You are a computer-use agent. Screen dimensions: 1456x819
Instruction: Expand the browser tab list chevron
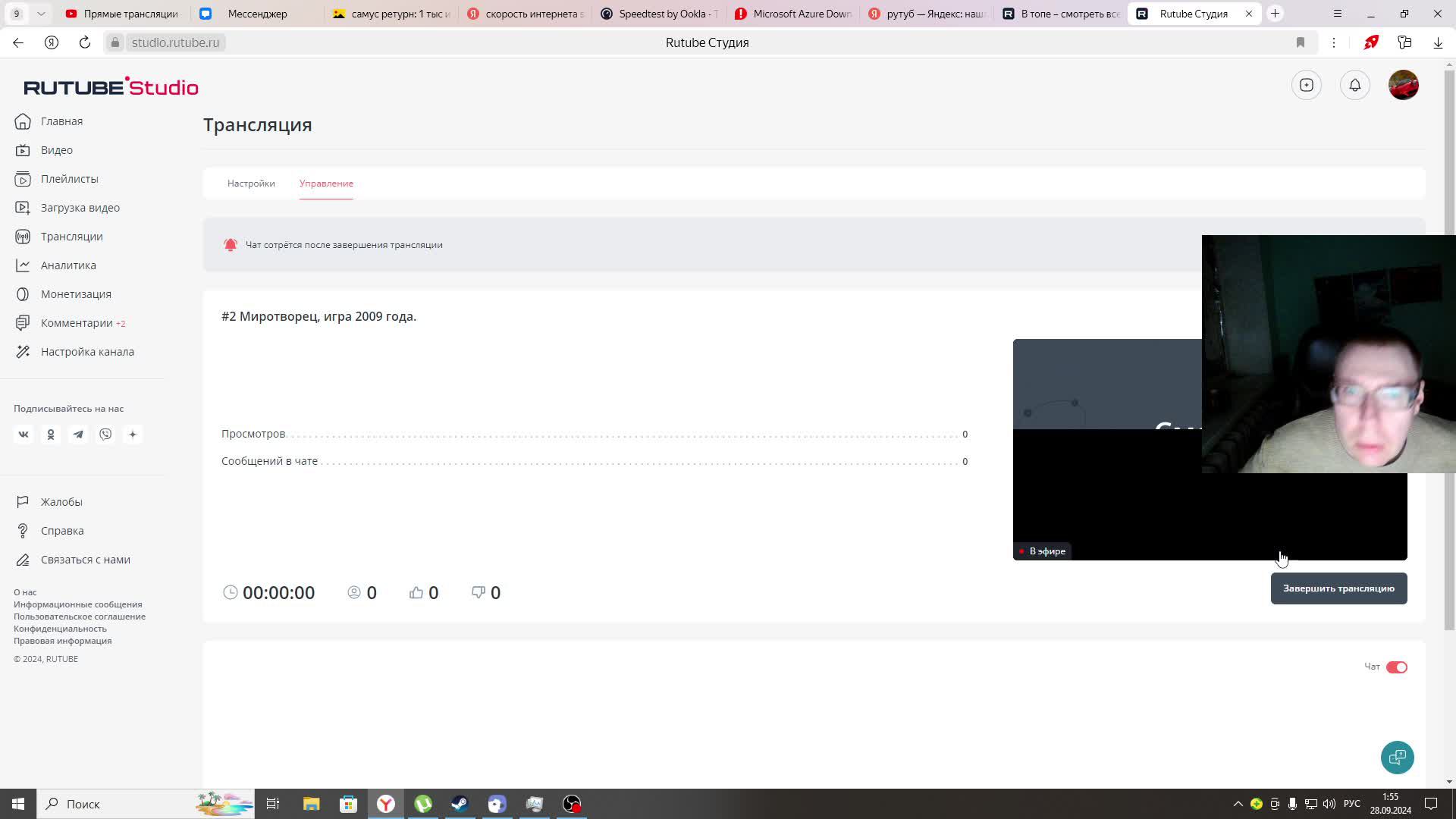pos(41,14)
